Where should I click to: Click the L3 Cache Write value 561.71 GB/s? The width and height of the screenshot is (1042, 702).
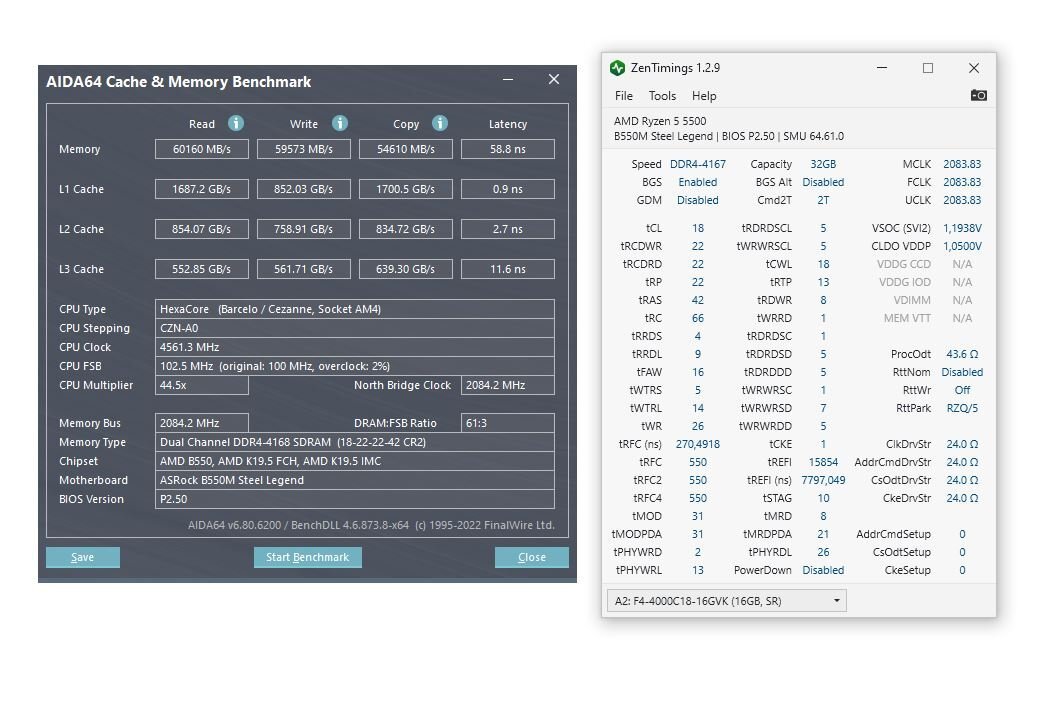(304, 269)
